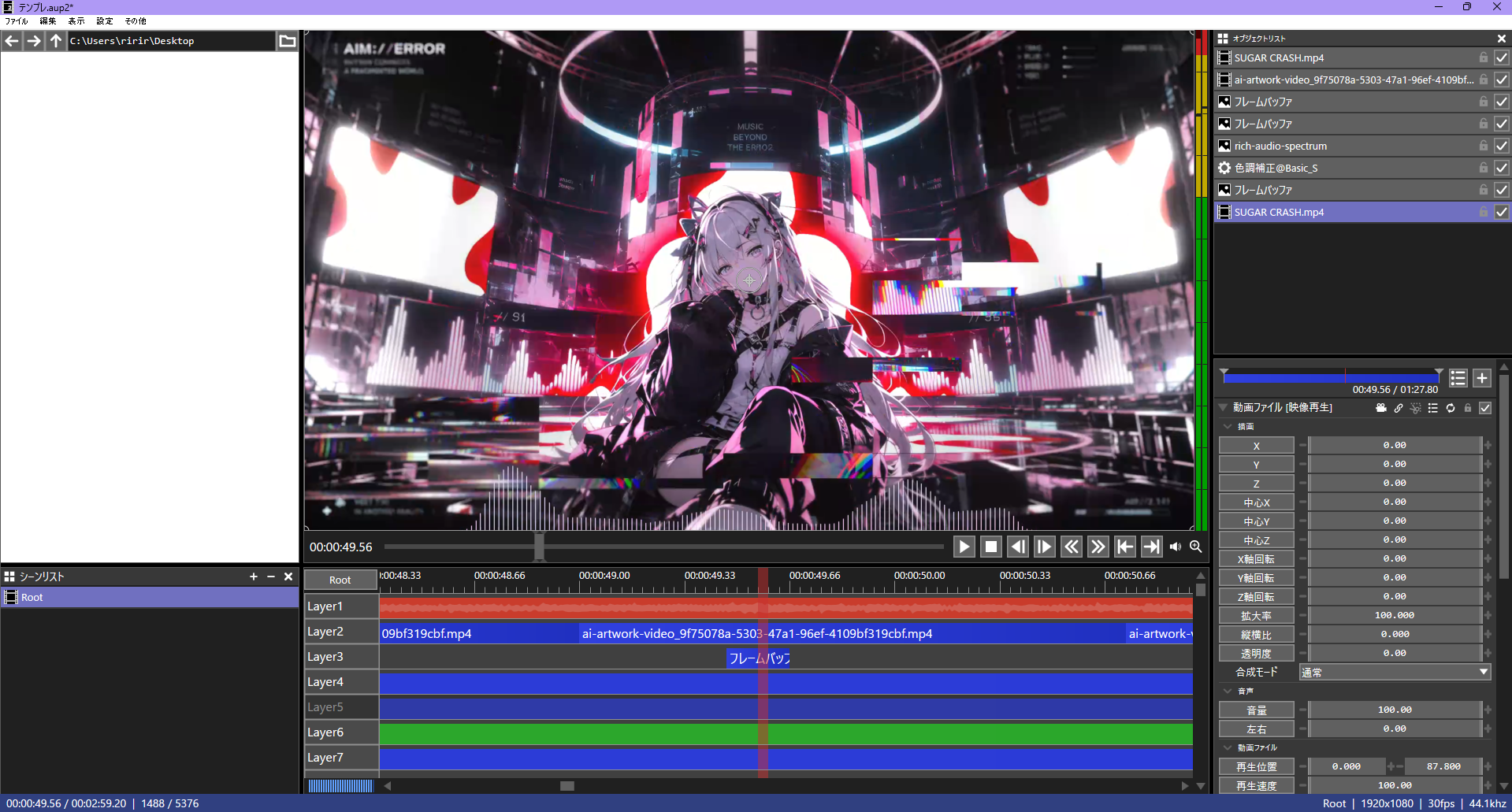Uncheck the highlighted SUGAR CRASH.mp4 checkbox
This screenshot has height=812, width=1512.
pyautogui.click(x=1502, y=212)
